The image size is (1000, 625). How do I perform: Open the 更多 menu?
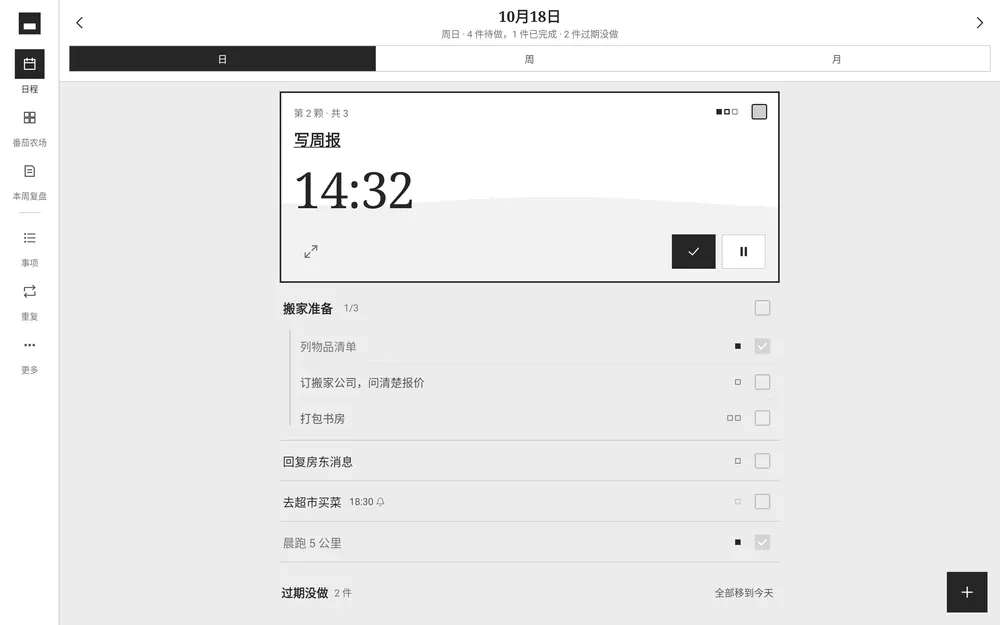29,356
